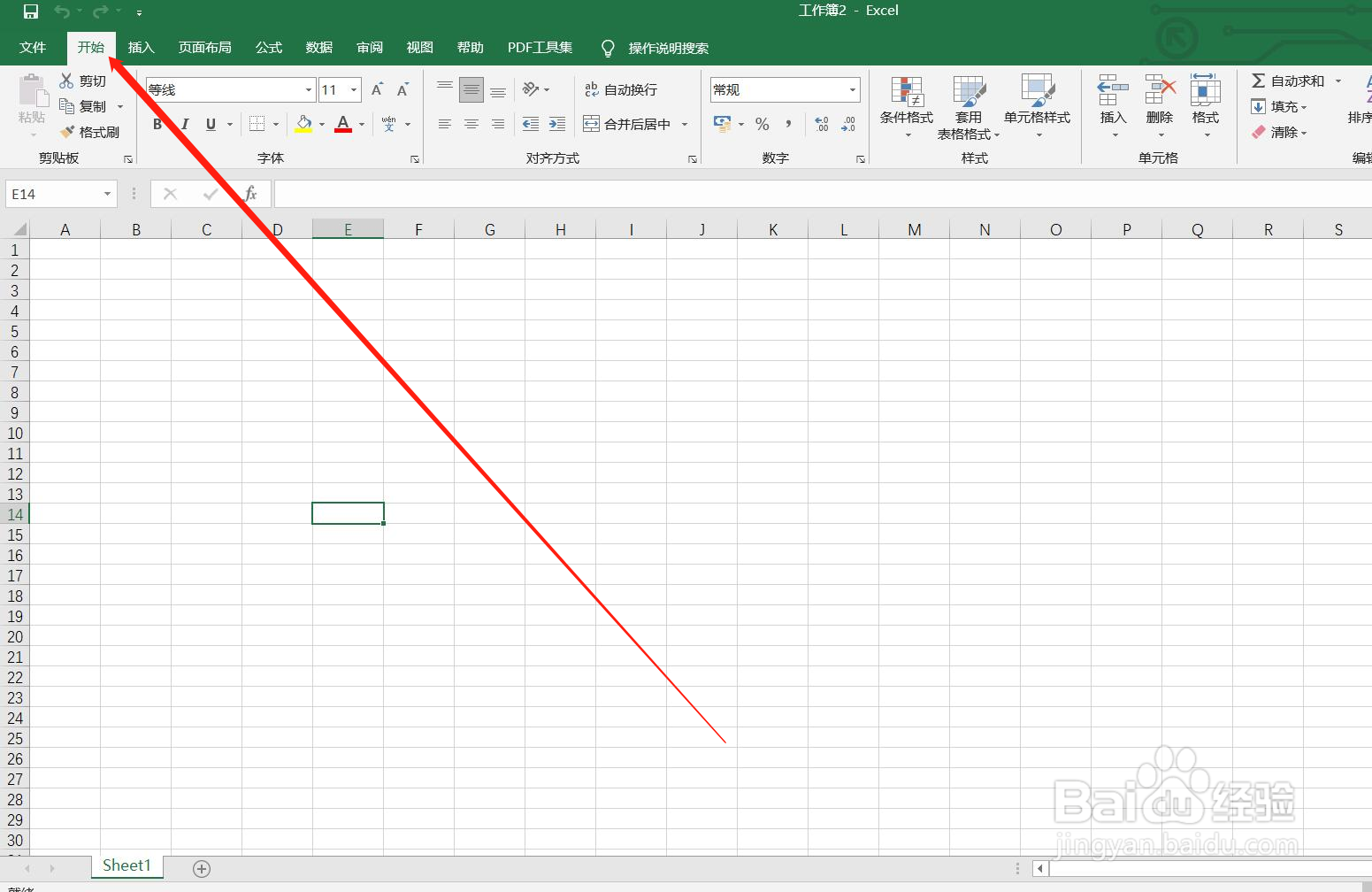Open the number format dropdown (常规)
Image resolution: width=1372 pixels, height=892 pixels.
(x=853, y=89)
